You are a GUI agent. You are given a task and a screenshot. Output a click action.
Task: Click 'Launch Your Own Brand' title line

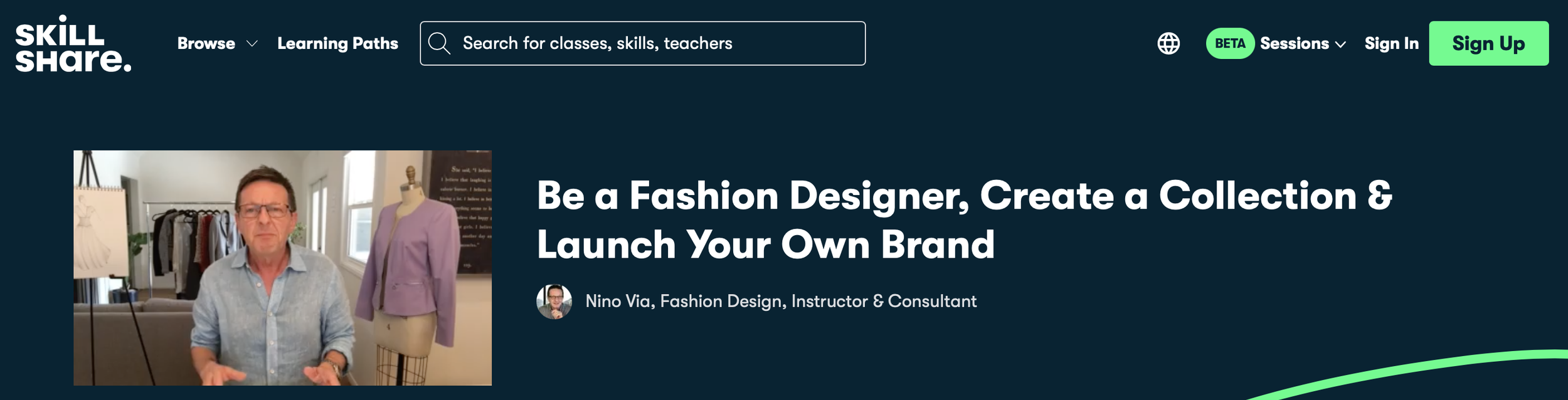[766, 245]
